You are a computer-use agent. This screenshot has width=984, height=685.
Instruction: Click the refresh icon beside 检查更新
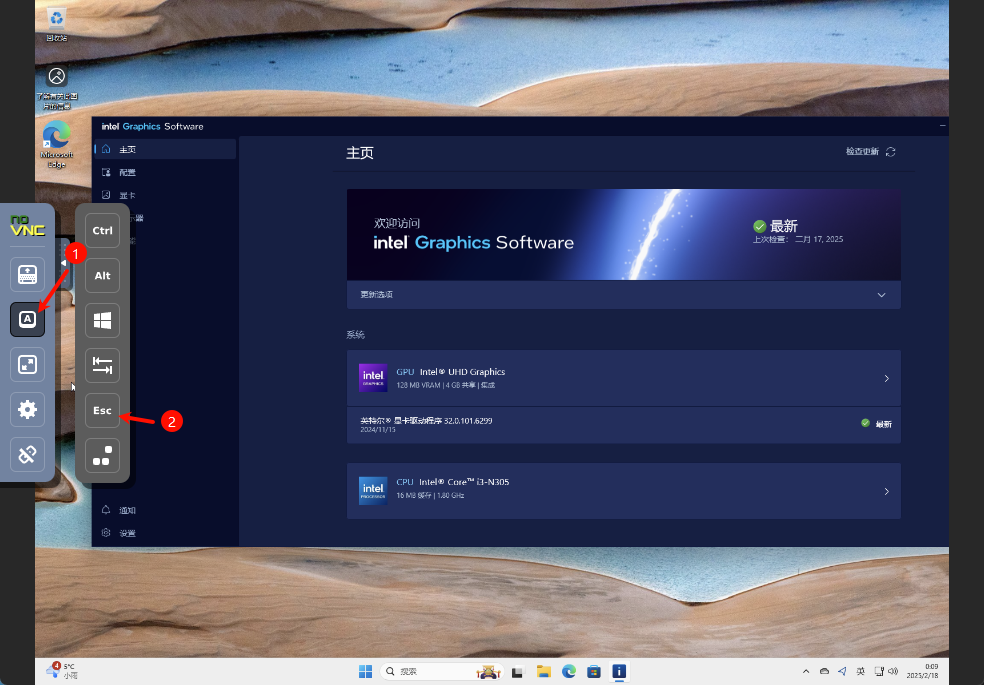point(890,152)
